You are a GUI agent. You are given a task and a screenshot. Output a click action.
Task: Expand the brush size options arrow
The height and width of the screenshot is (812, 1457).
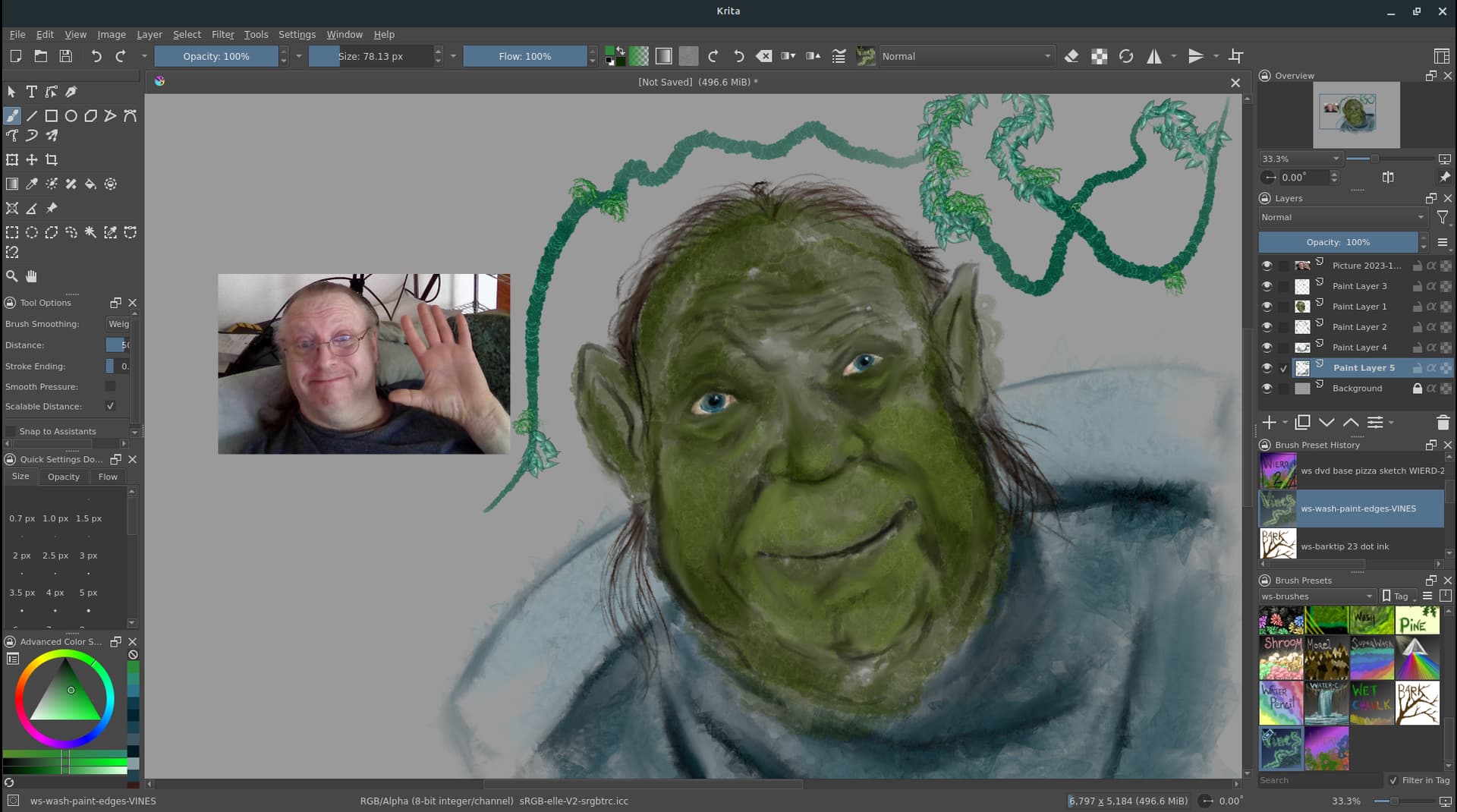pos(453,56)
